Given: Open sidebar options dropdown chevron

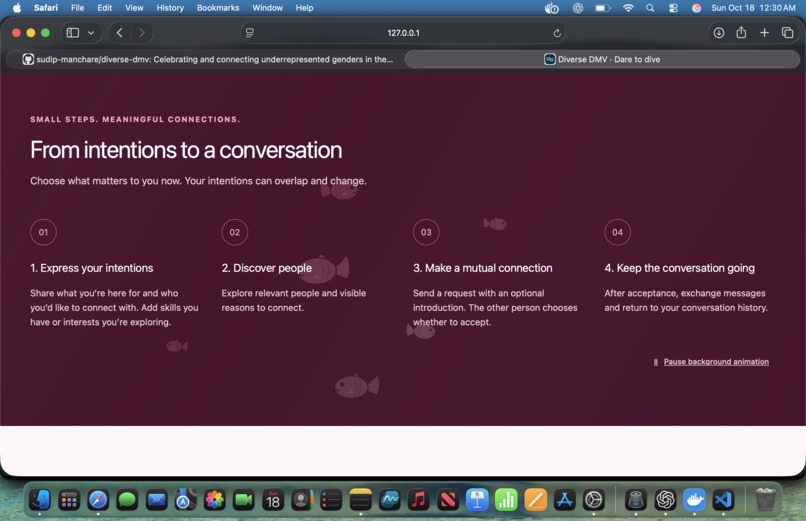Looking at the screenshot, I should click(x=91, y=33).
